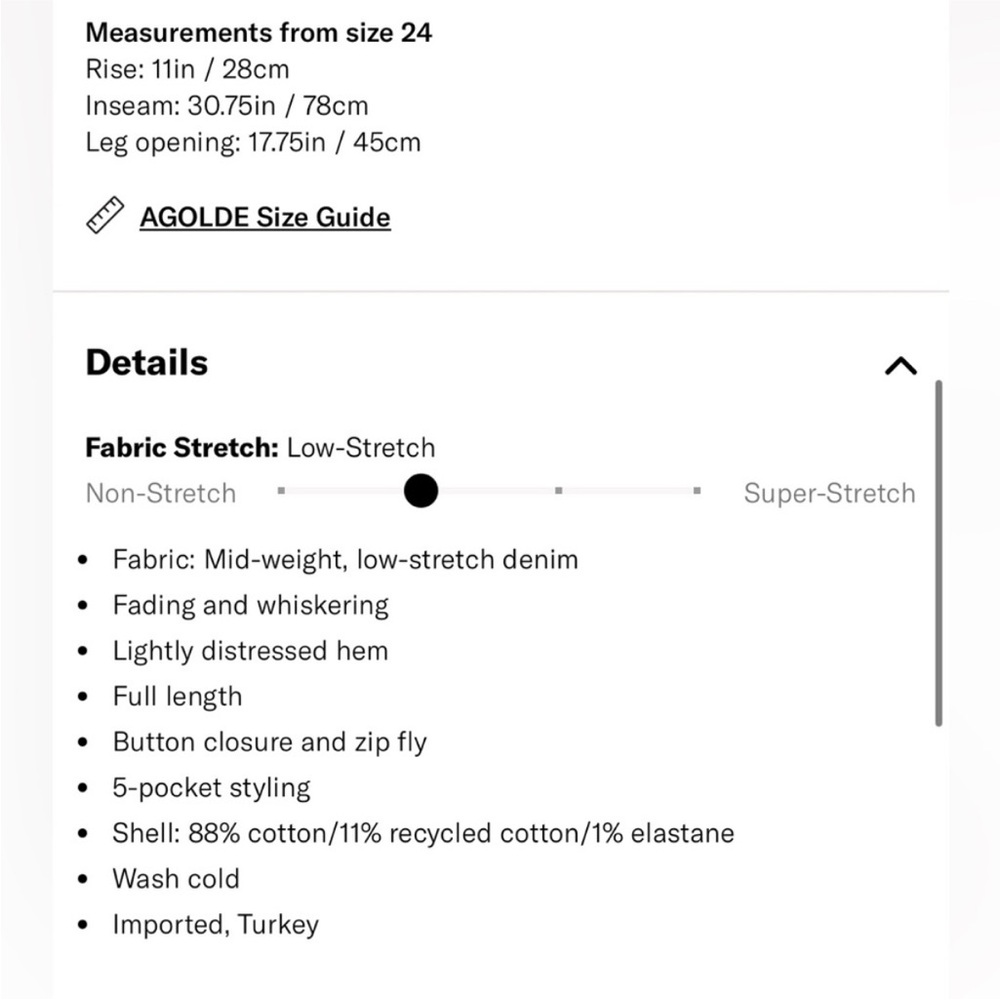Click the Leg opening measurement line

[x=253, y=142]
